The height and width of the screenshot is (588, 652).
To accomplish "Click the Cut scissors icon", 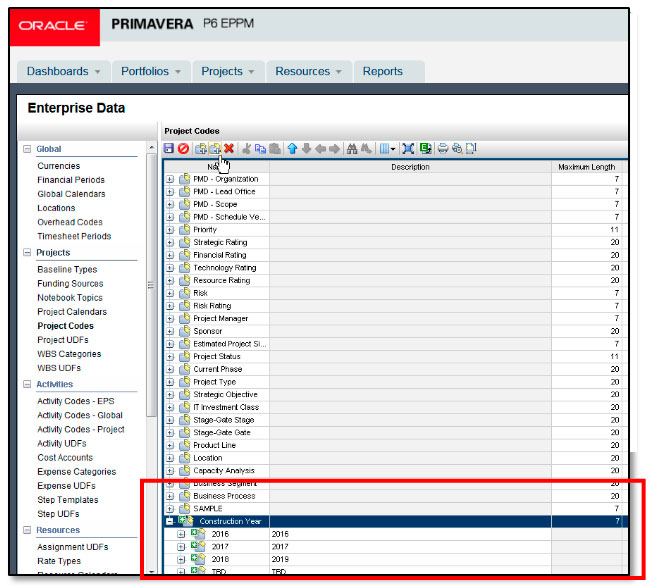I will coord(247,148).
